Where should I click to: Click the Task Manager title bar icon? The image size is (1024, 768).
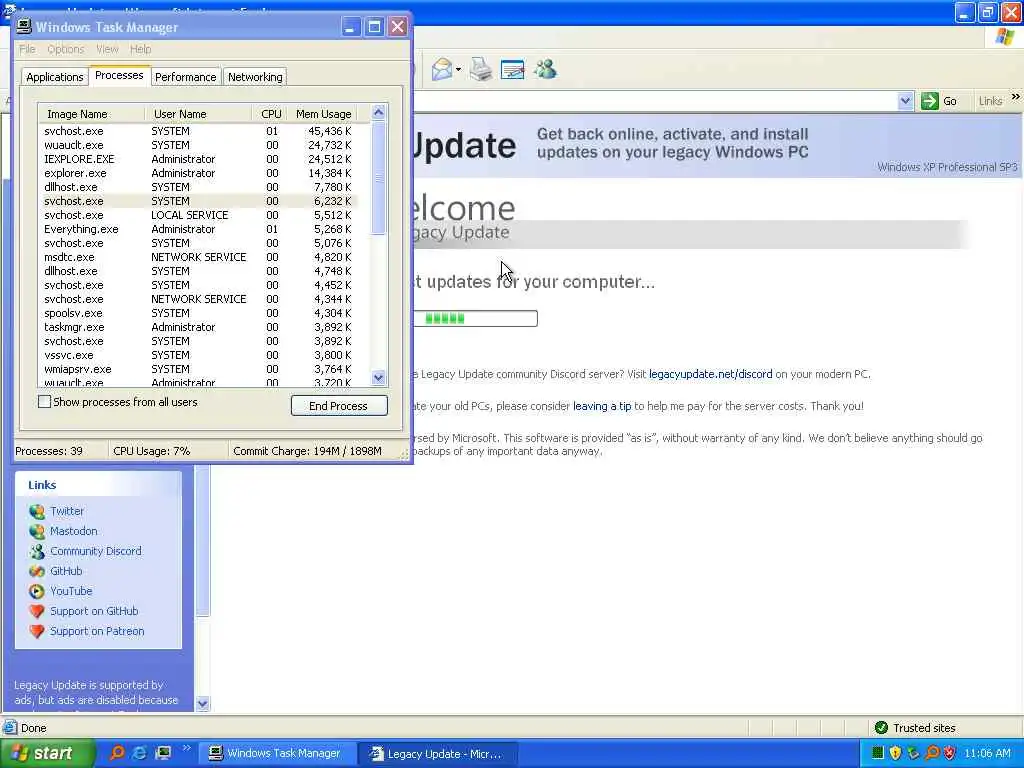coord(24,27)
